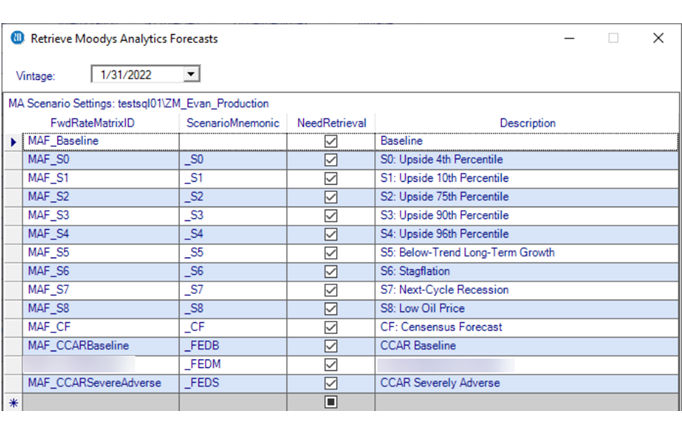Click the empty ScenarioMnemonic cell for MAF_Baseline

tap(233, 141)
